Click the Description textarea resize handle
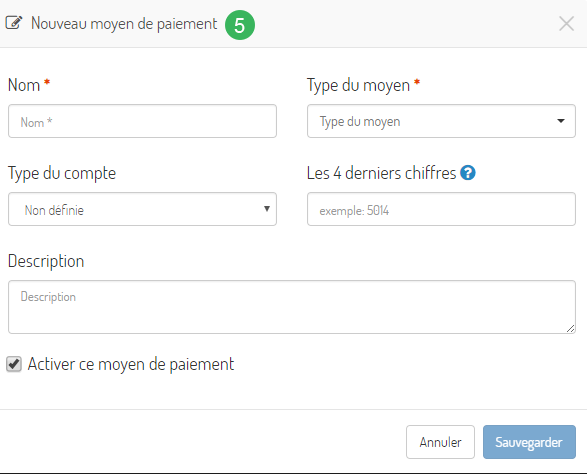Image resolution: width=587 pixels, height=474 pixels. point(570,328)
